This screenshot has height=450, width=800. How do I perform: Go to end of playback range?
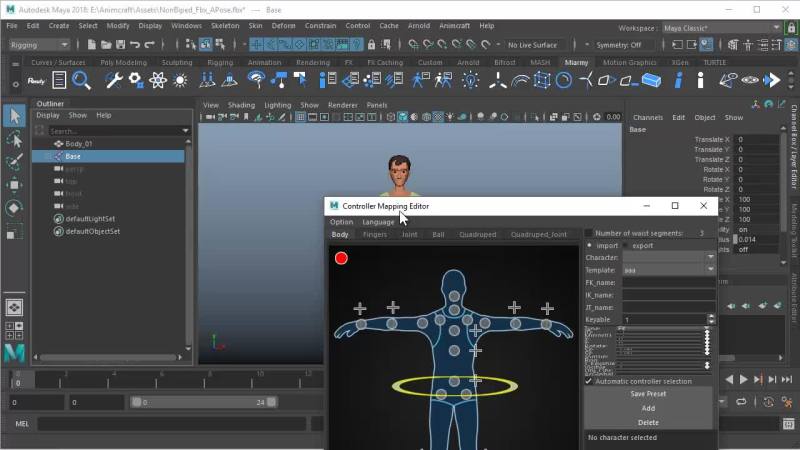click(x=787, y=379)
